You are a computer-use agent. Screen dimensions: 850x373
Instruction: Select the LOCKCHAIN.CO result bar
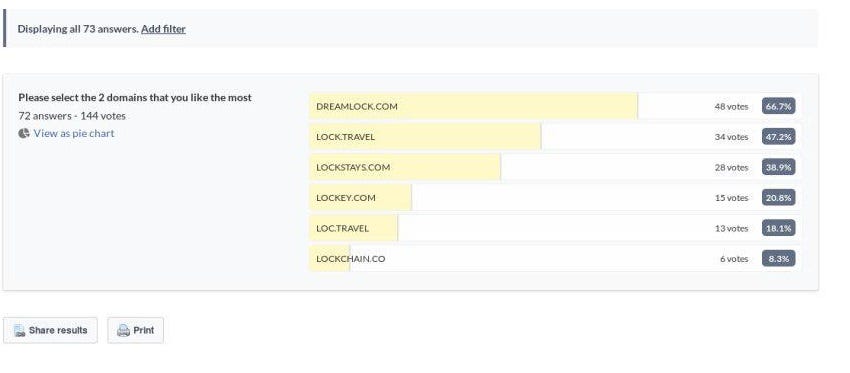pyautogui.click(x=555, y=259)
